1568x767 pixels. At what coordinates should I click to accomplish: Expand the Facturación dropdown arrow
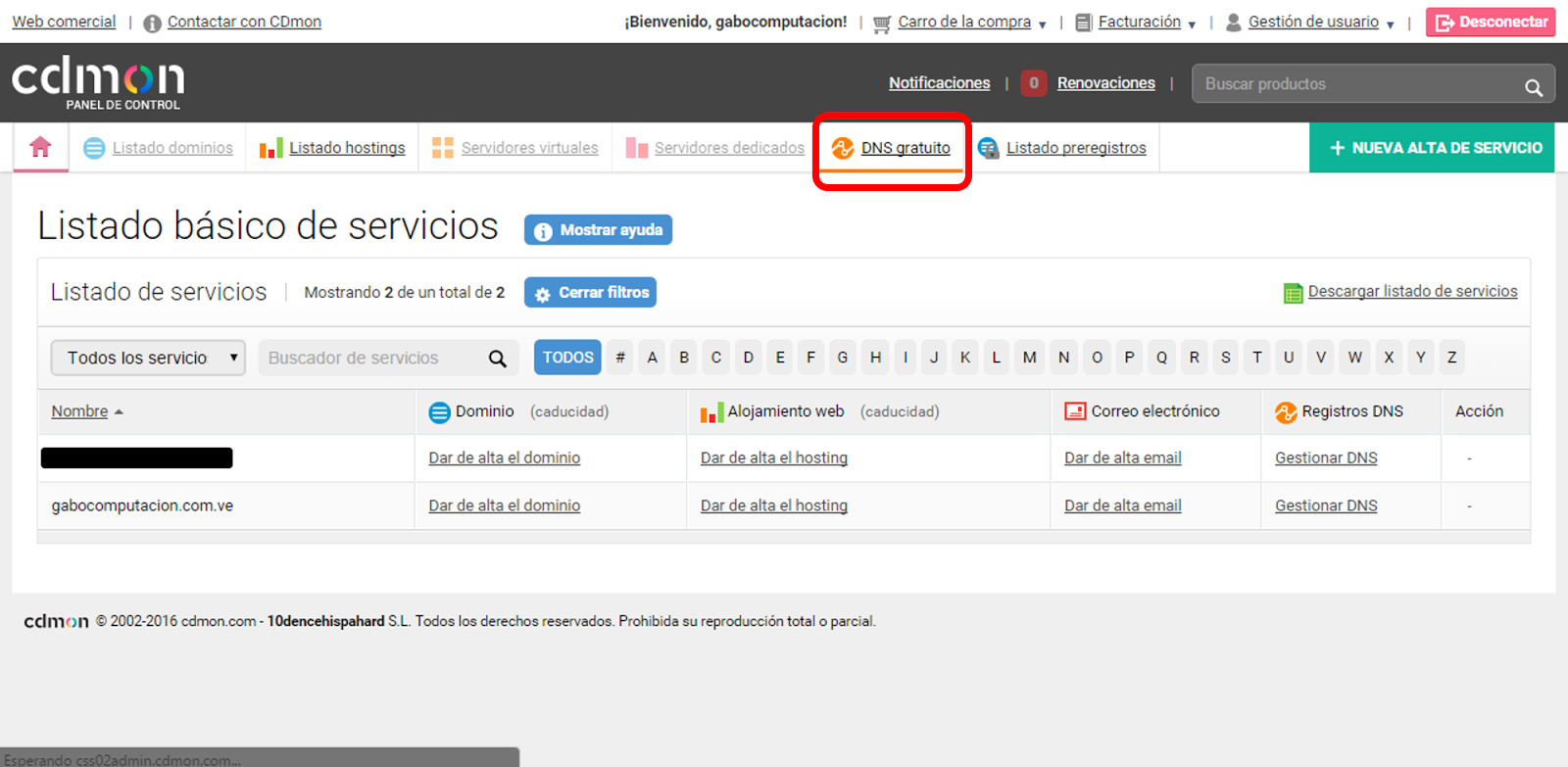click(1192, 24)
